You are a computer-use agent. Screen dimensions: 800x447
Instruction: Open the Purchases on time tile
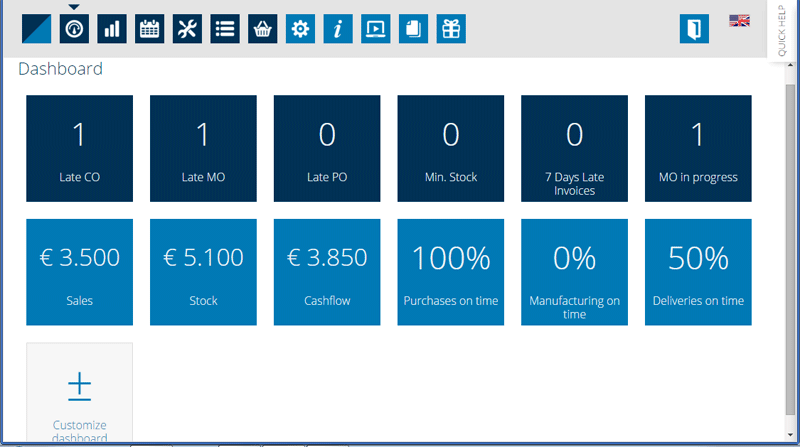pyautogui.click(x=451, y=272)
